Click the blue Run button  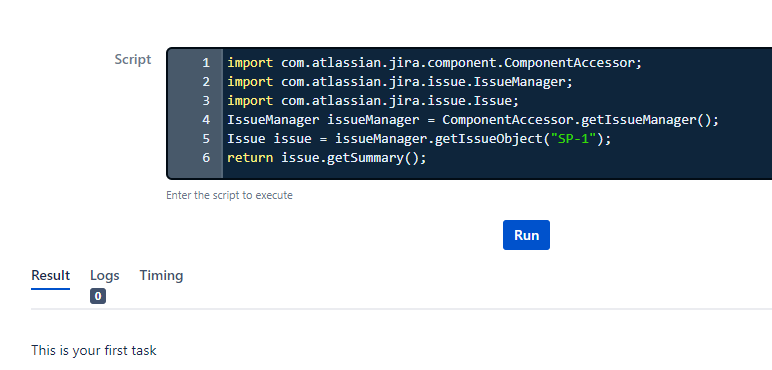coord(526,235)
